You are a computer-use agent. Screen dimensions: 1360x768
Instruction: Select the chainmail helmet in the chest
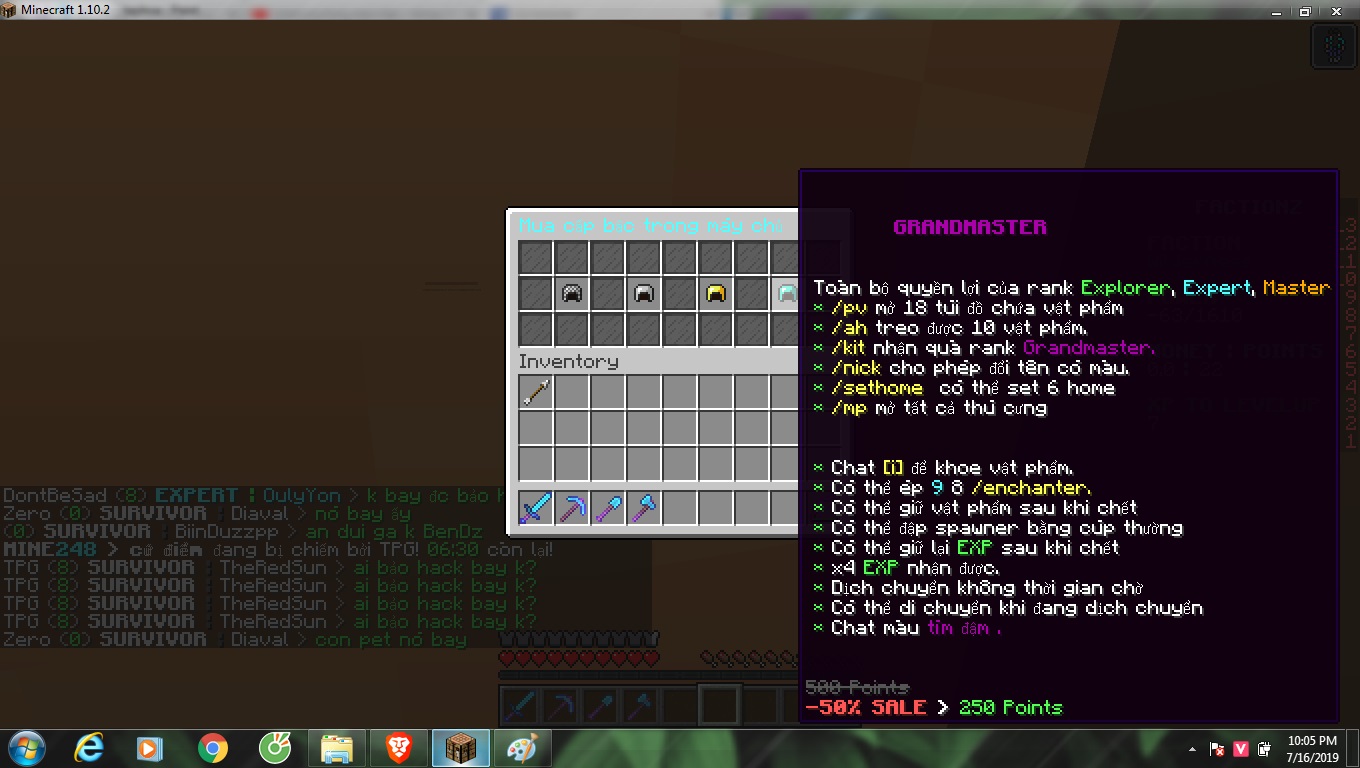tap(572, 294)
